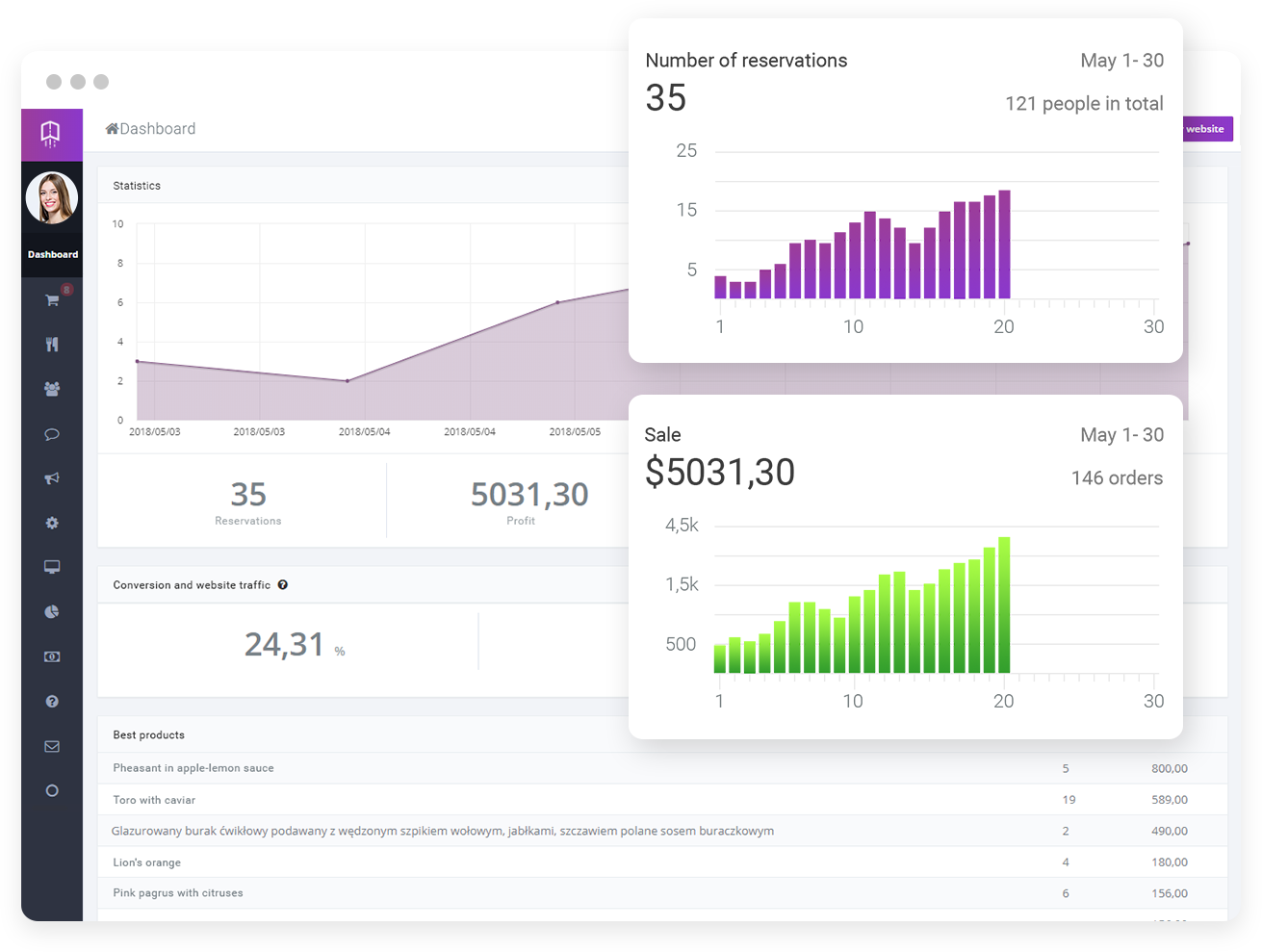The height and width of the screenshot is (952, 1262).
Task: Click the 146 orders label
Action: point(1117,478)
